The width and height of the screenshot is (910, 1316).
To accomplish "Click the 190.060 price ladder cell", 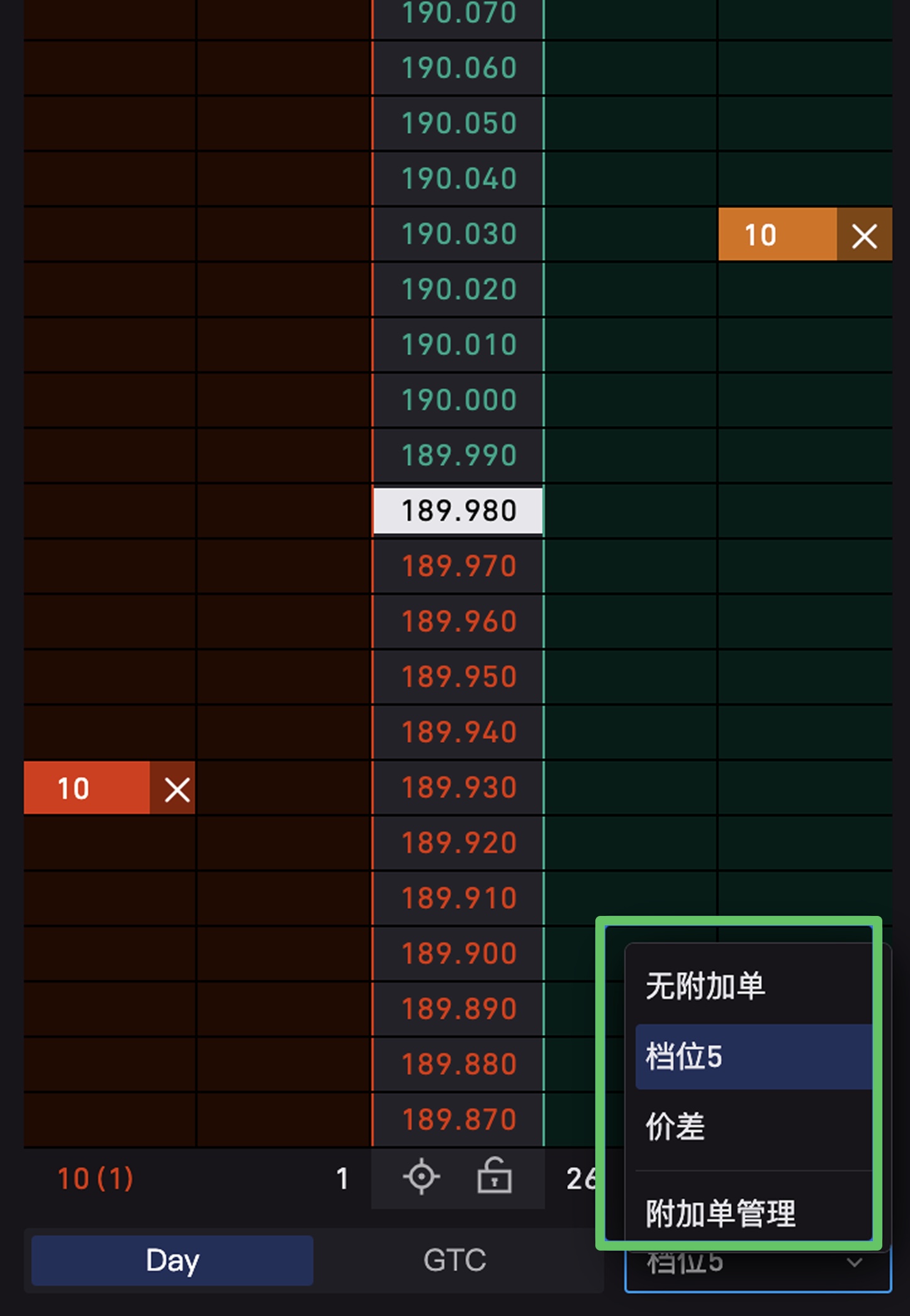I will point(458,68).
